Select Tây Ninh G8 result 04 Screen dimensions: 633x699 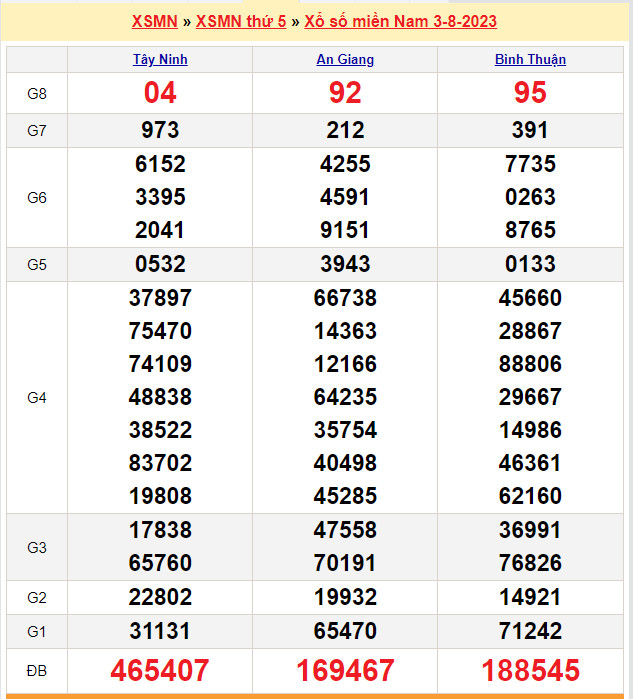(x=160, y=93)
